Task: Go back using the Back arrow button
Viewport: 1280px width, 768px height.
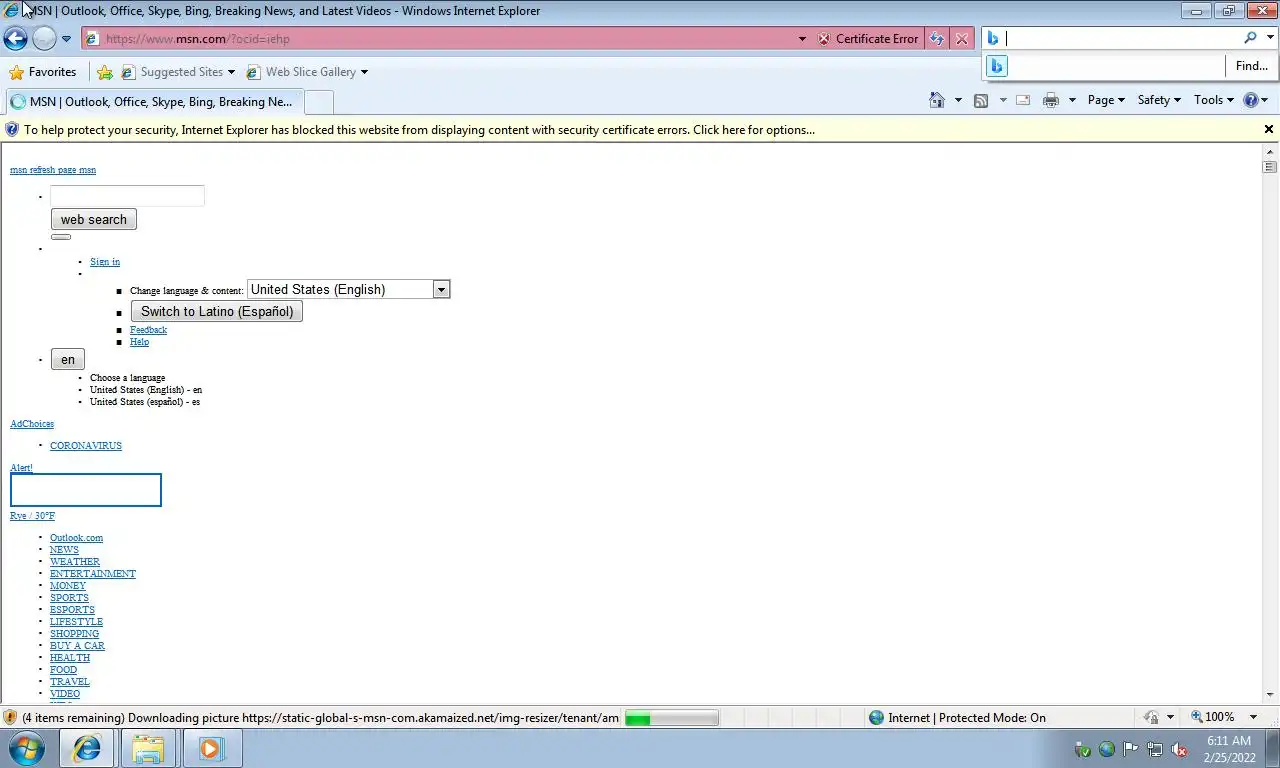Action: 15,39
